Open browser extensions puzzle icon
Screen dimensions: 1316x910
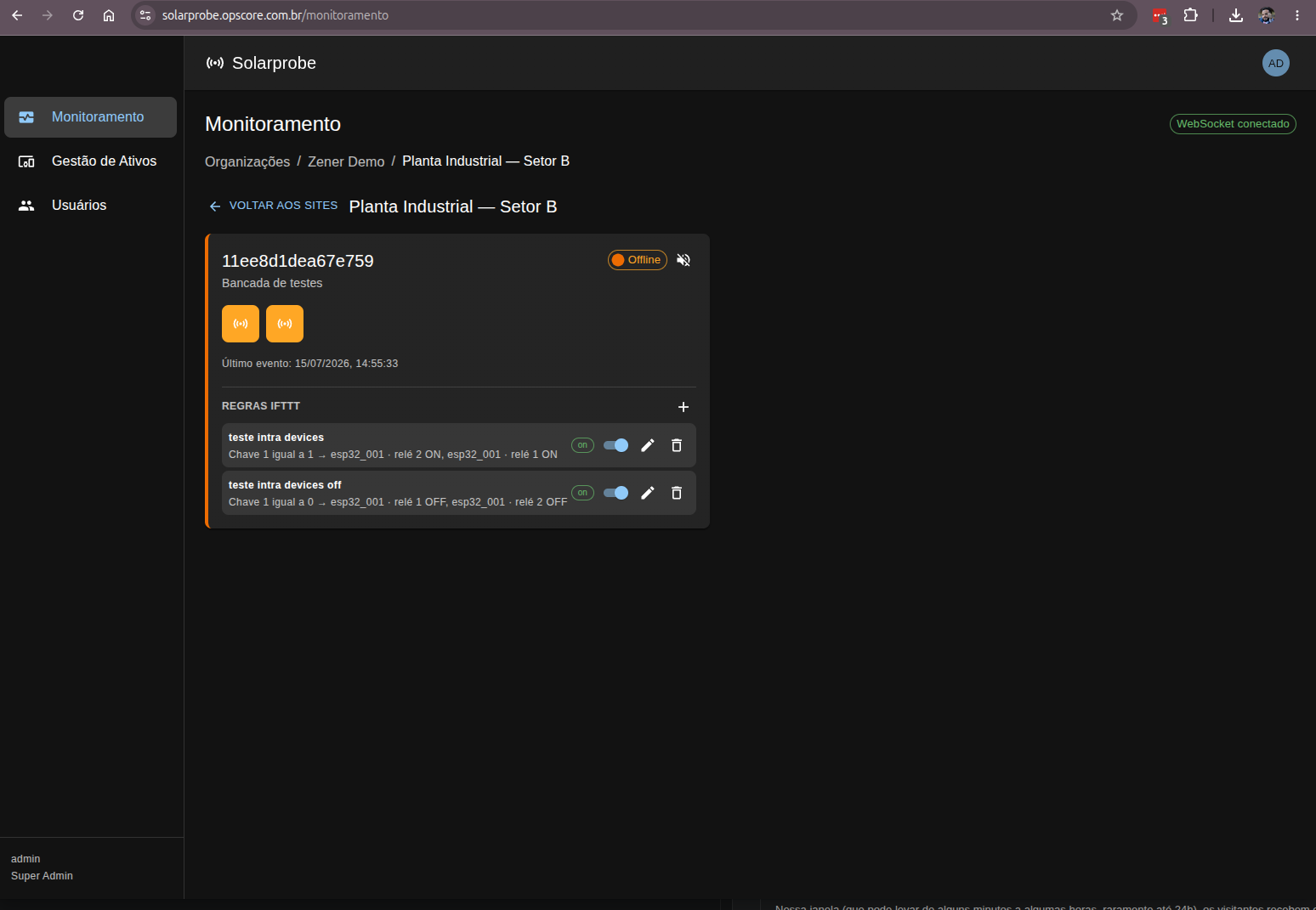pos(1191,15)
